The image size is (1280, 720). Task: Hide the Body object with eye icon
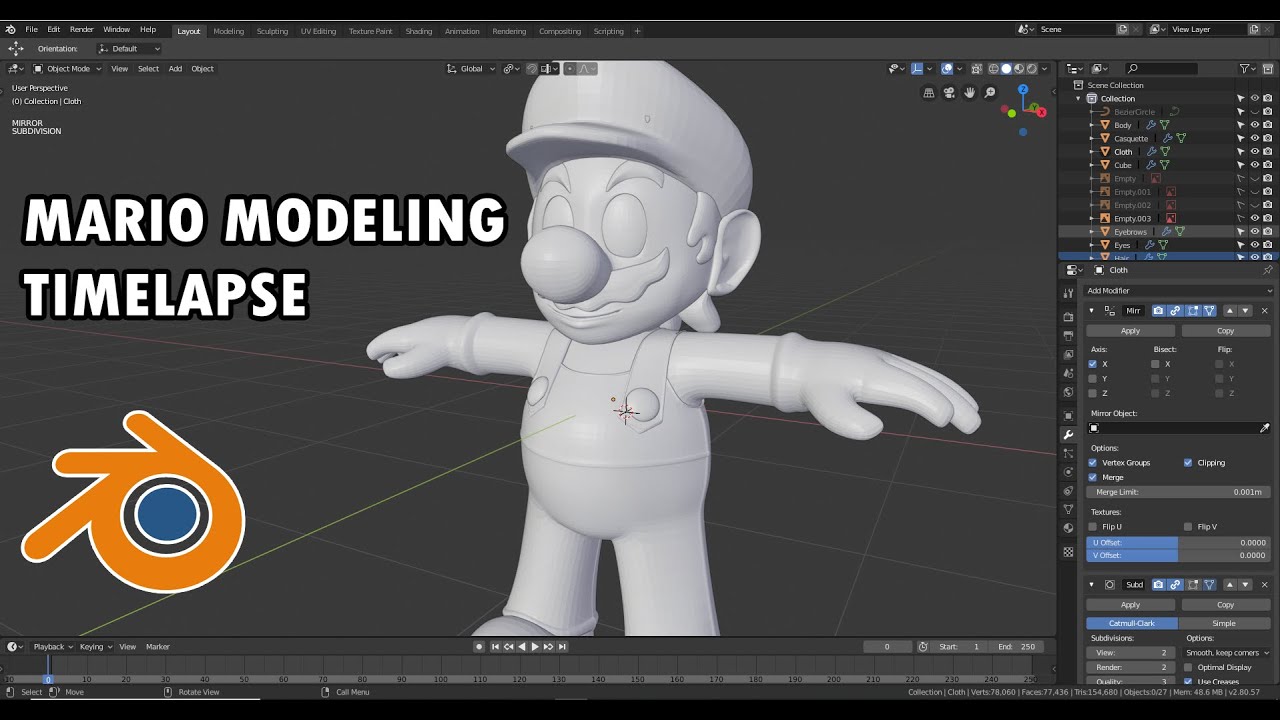tap(1254, 125)
